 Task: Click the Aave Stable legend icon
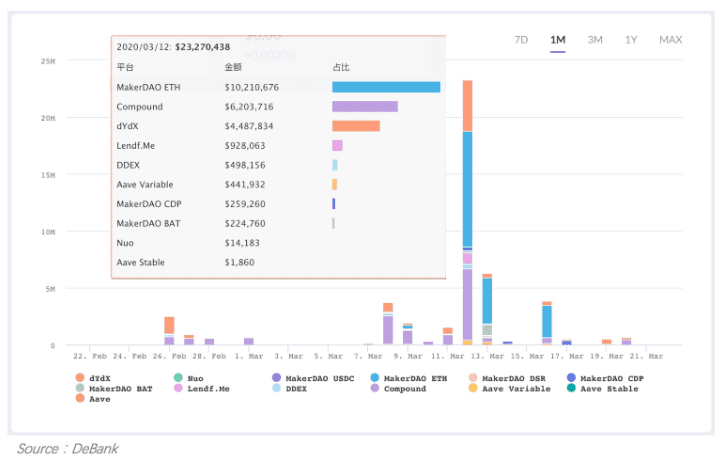click(571, 388)
